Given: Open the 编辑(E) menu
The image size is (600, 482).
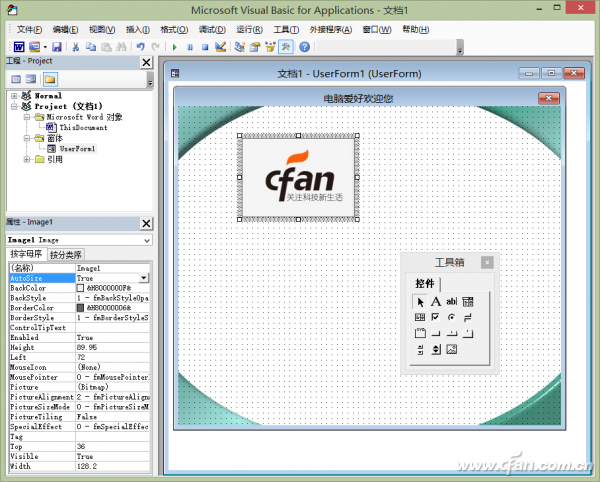Looking at the screenshot, I should coord(65,29).
